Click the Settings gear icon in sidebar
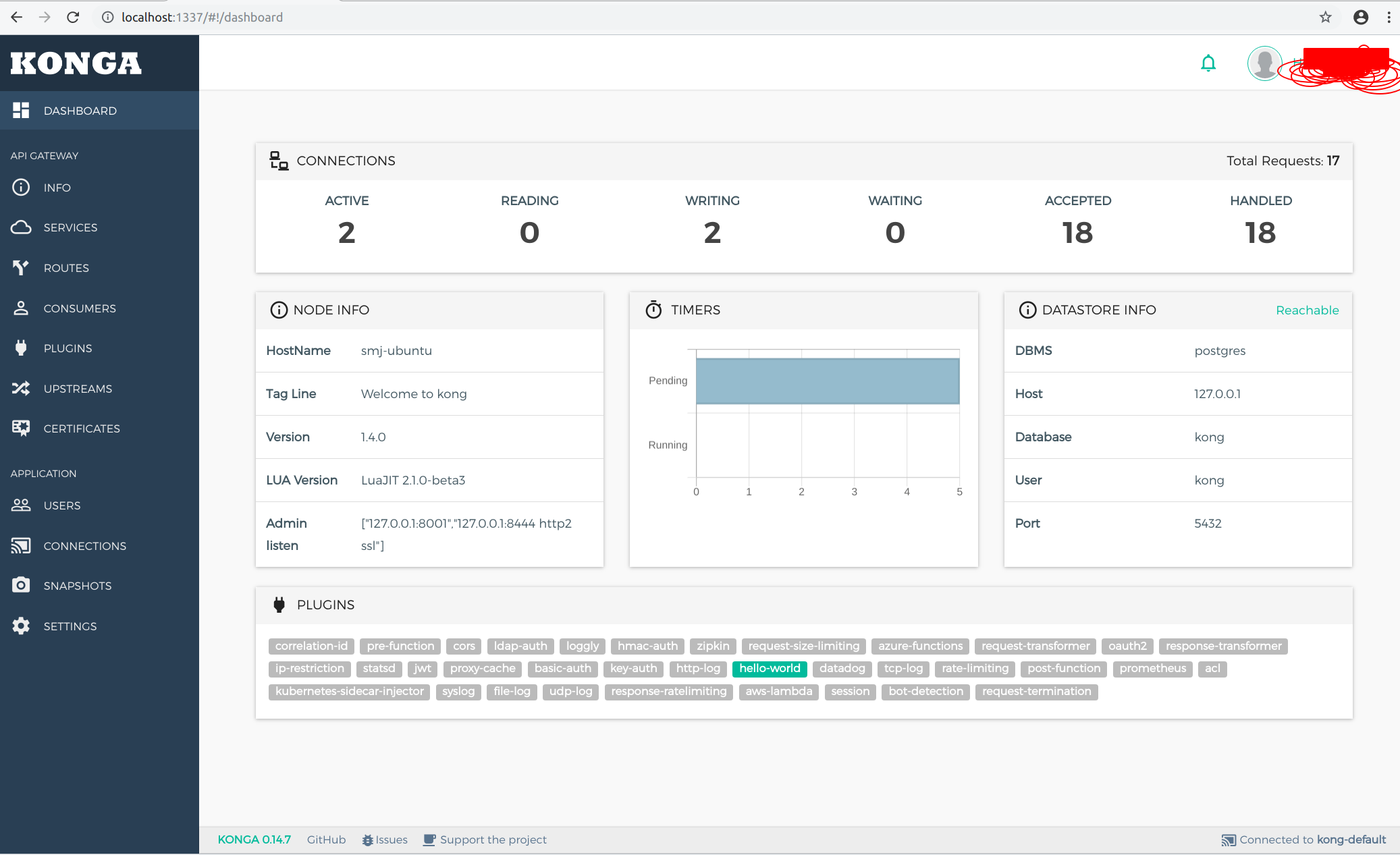Viewport: 1400px width, 855px height. pos(21,626)
